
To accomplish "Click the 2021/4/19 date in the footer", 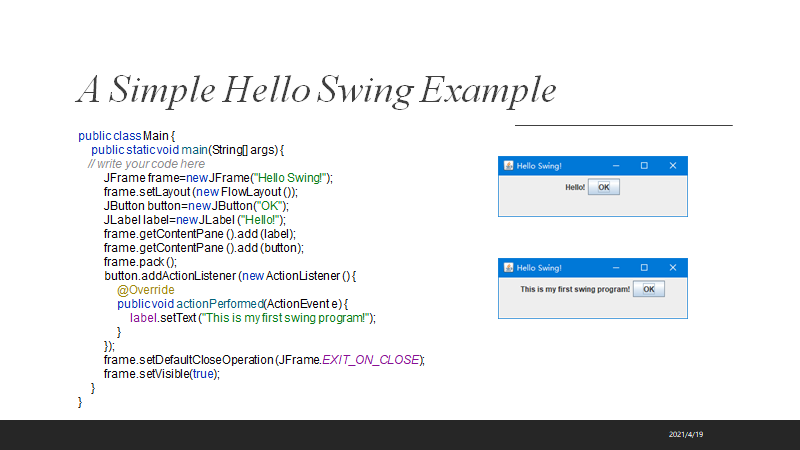I will (x=686, y=435).
